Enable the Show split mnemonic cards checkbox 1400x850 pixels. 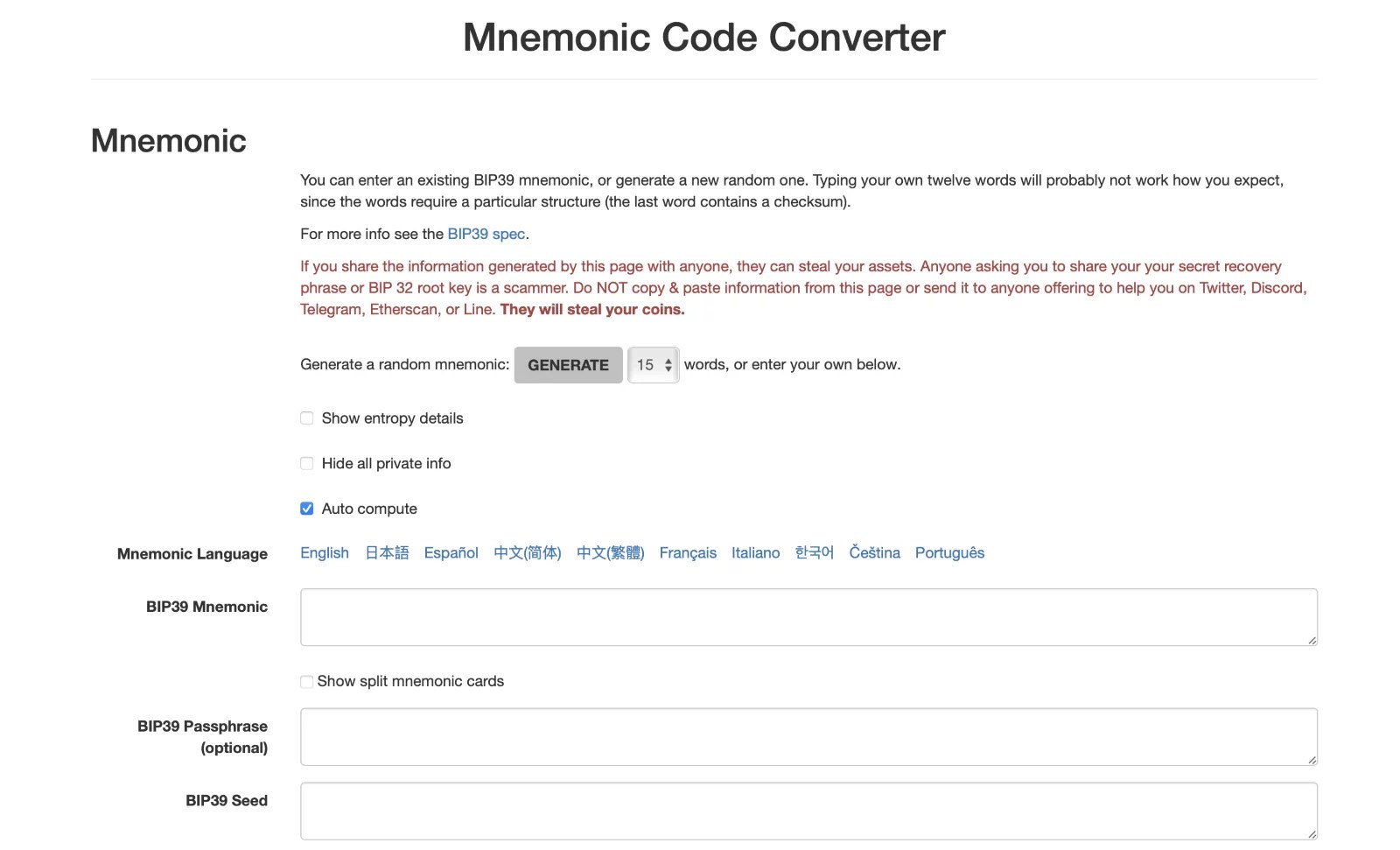306,681
